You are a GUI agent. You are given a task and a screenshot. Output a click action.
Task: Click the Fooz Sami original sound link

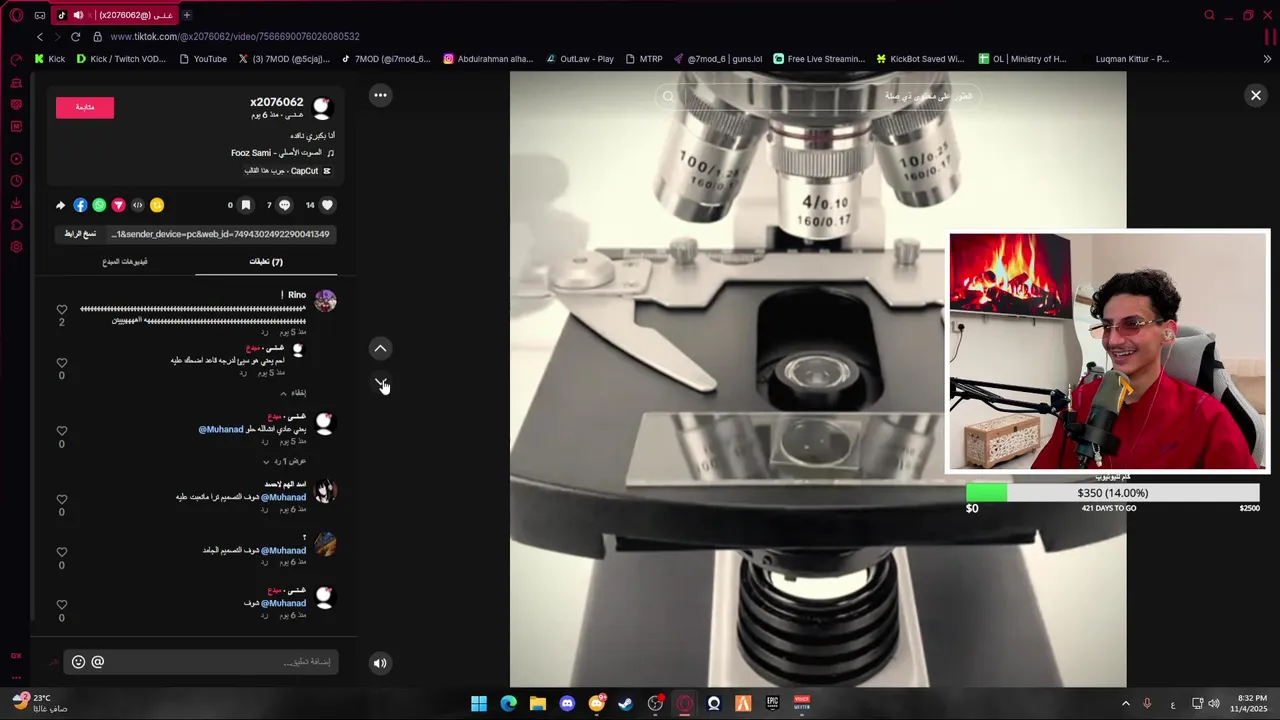(283, 153)
